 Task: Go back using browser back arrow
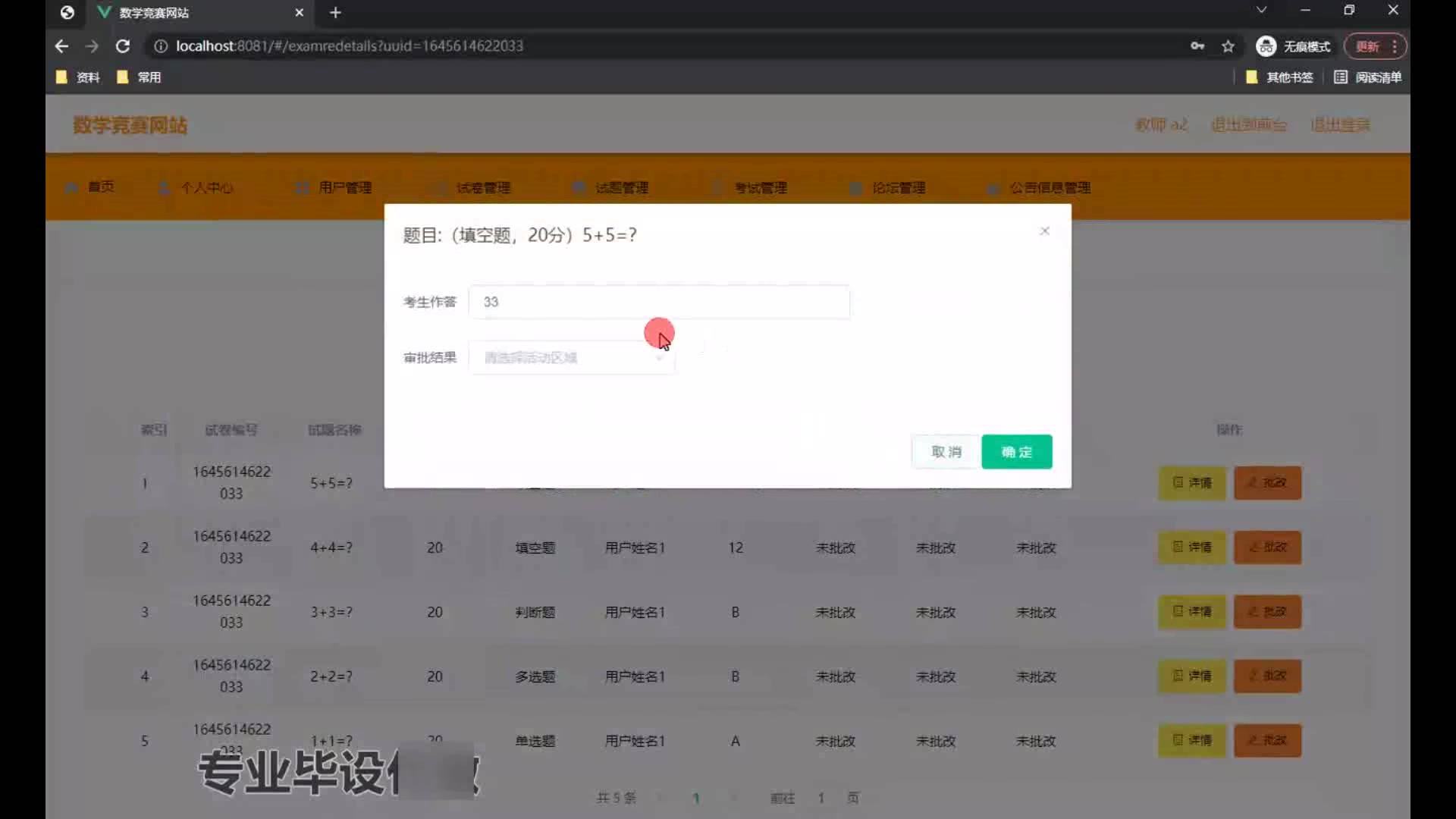tap(61, 46)
